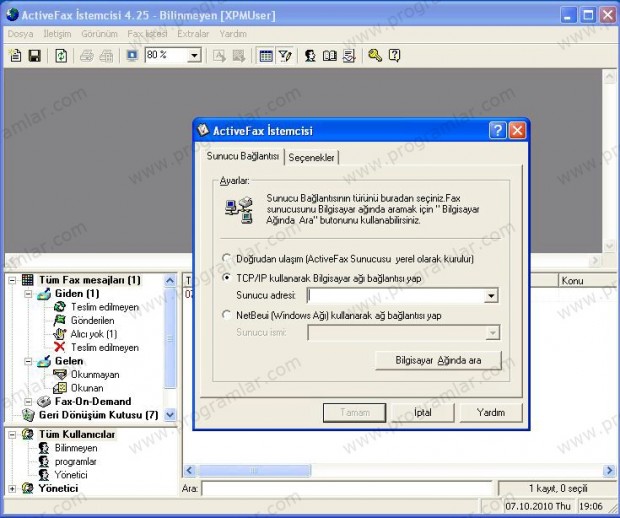This screenshot has height=518, width=620.
Task: Create a new fax message from toolbar
Action: pyautogui.click(x=15, y=56)
